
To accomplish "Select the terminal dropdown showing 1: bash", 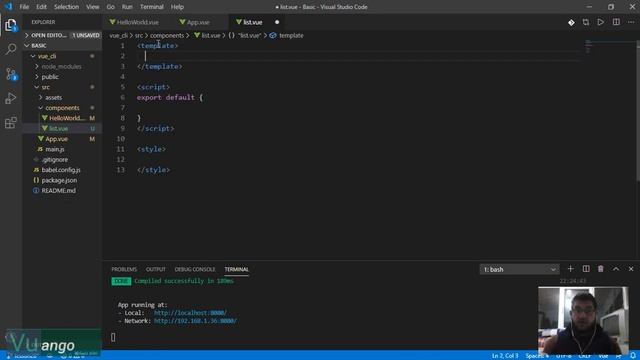I will point(519,269).
